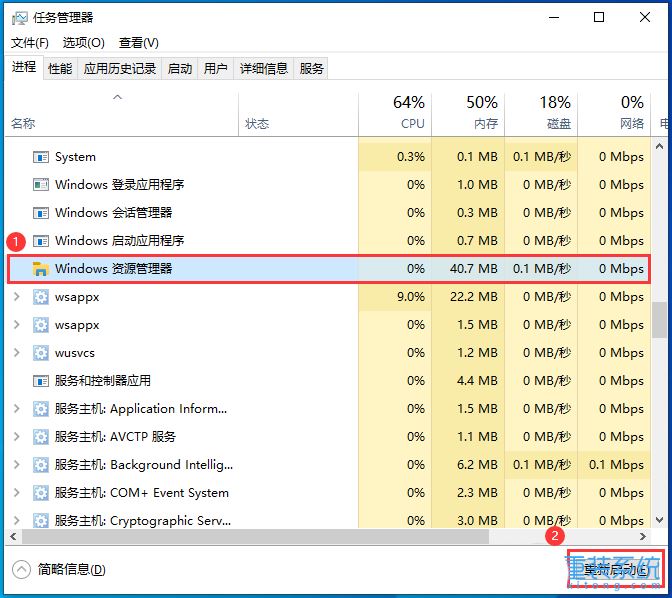This screenshot has height=598, width=672.
Task: Expand the first wsappx process group
Action: (16, 297)
